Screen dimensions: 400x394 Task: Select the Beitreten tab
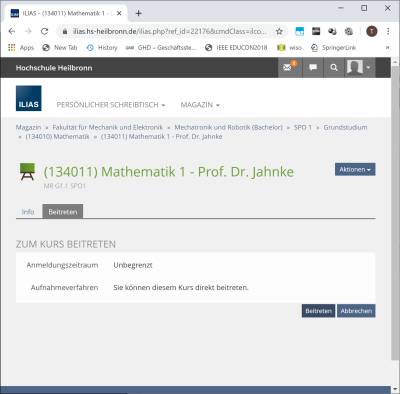tap(63, 212)
